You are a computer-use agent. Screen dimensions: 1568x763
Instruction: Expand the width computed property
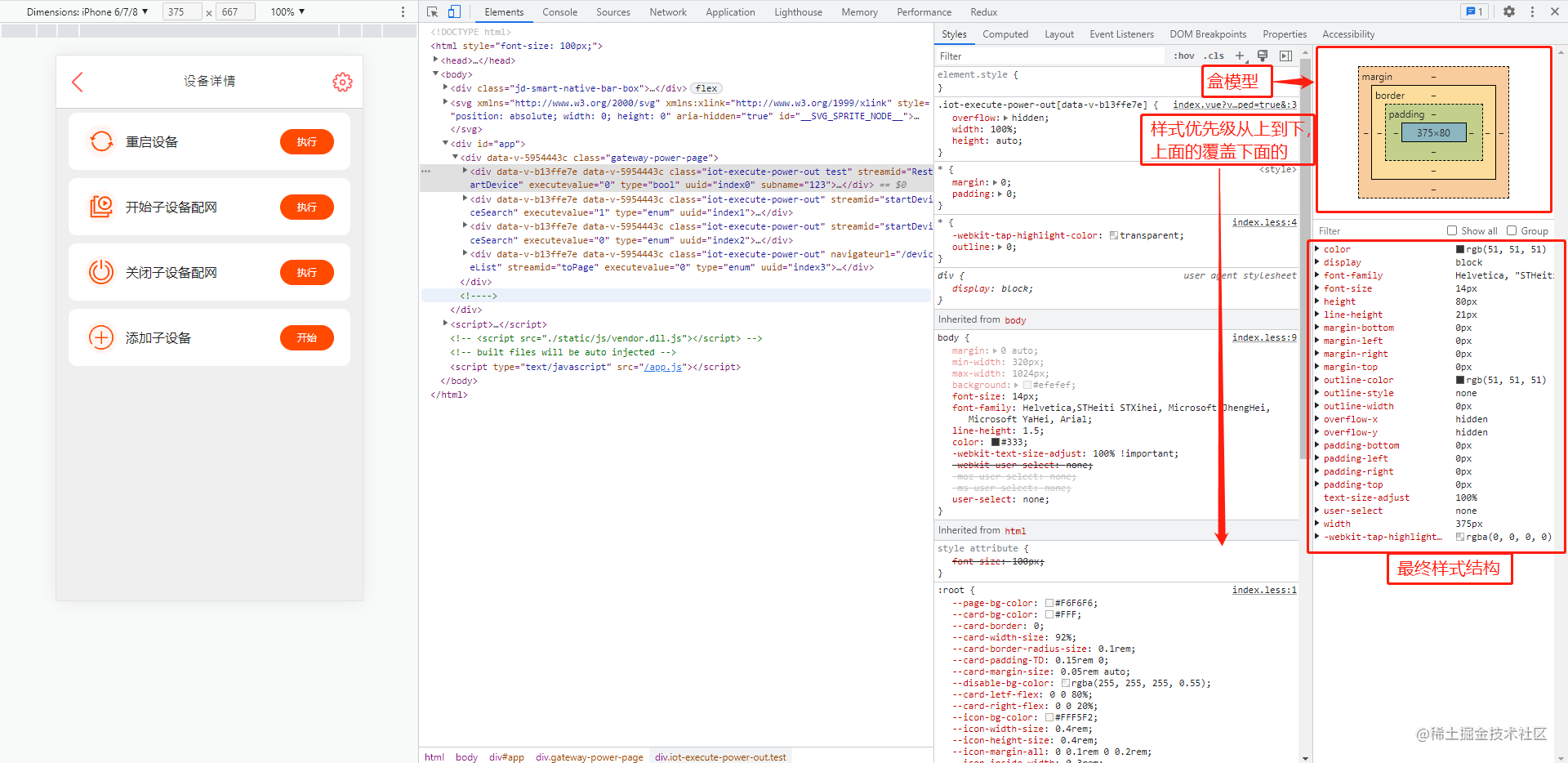pyautogui.click(x=1317, y=524)
